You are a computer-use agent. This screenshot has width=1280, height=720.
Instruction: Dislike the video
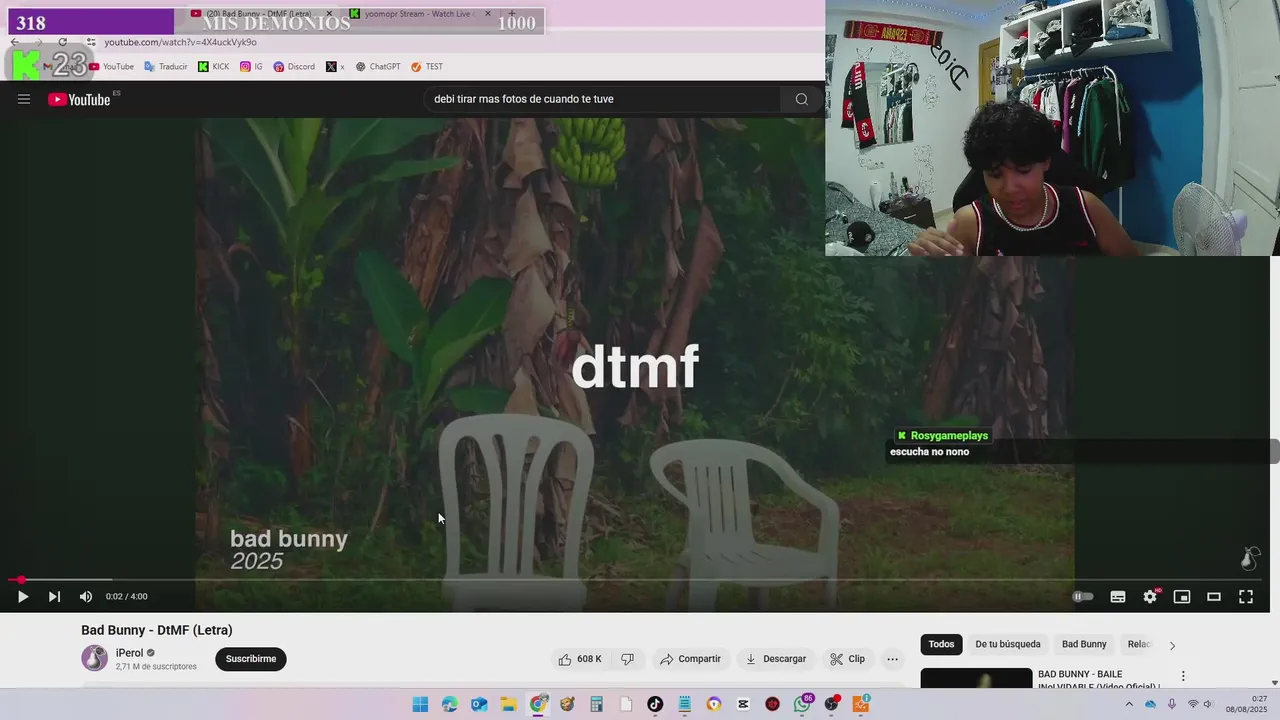pos(627,659)
